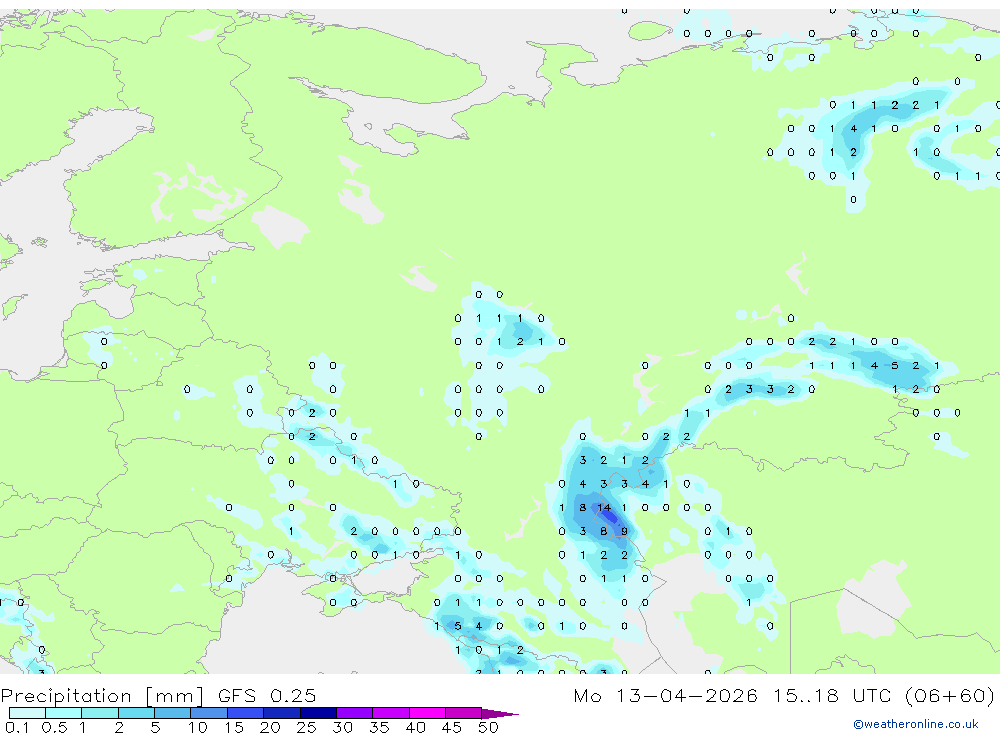This screenshot has width=1000, height=733.
Task: Click the '10' legend scale label
Action: tap(198, 727)
